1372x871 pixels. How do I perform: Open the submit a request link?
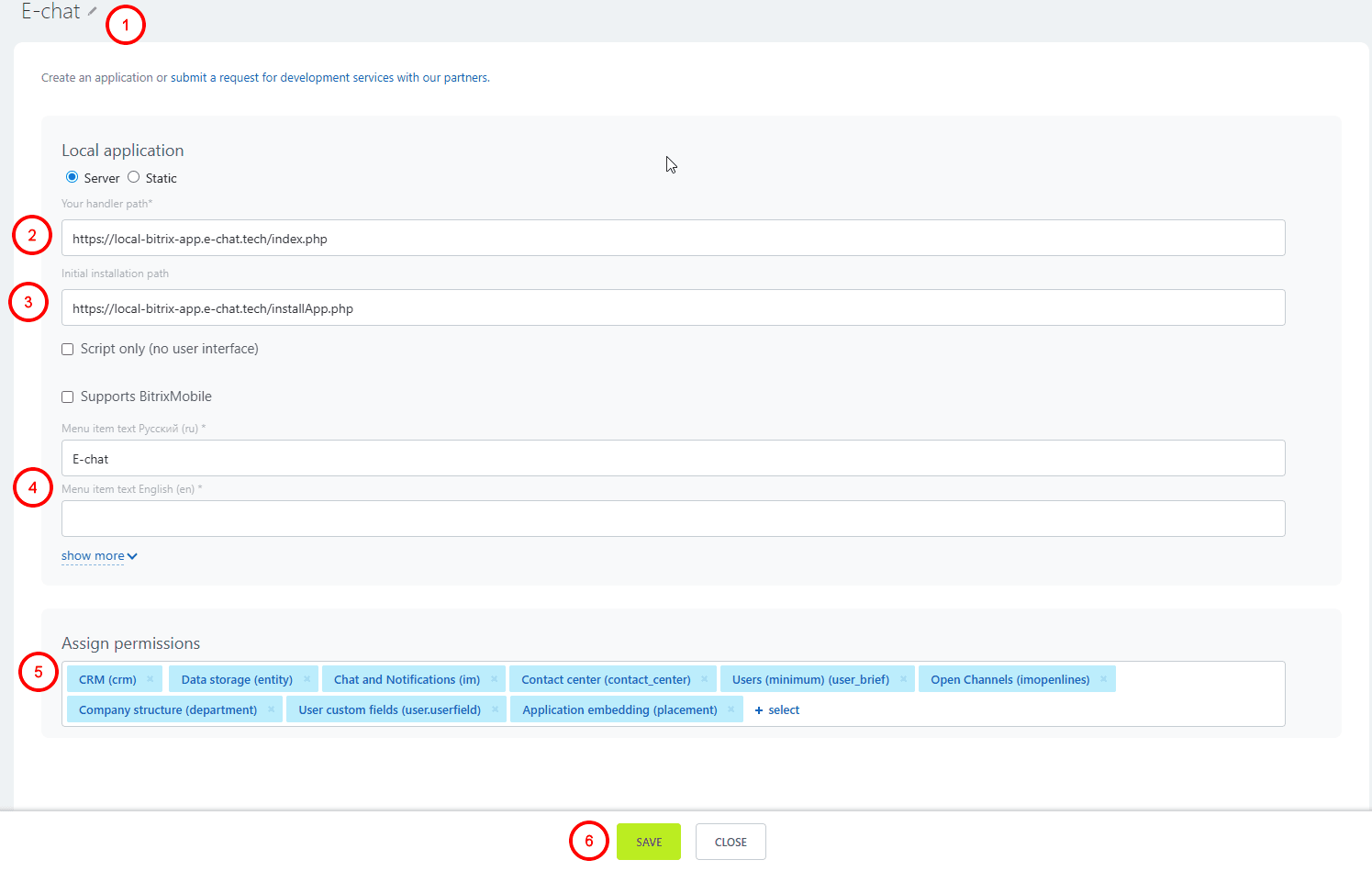pyautogui.click(x=329, y=78)
